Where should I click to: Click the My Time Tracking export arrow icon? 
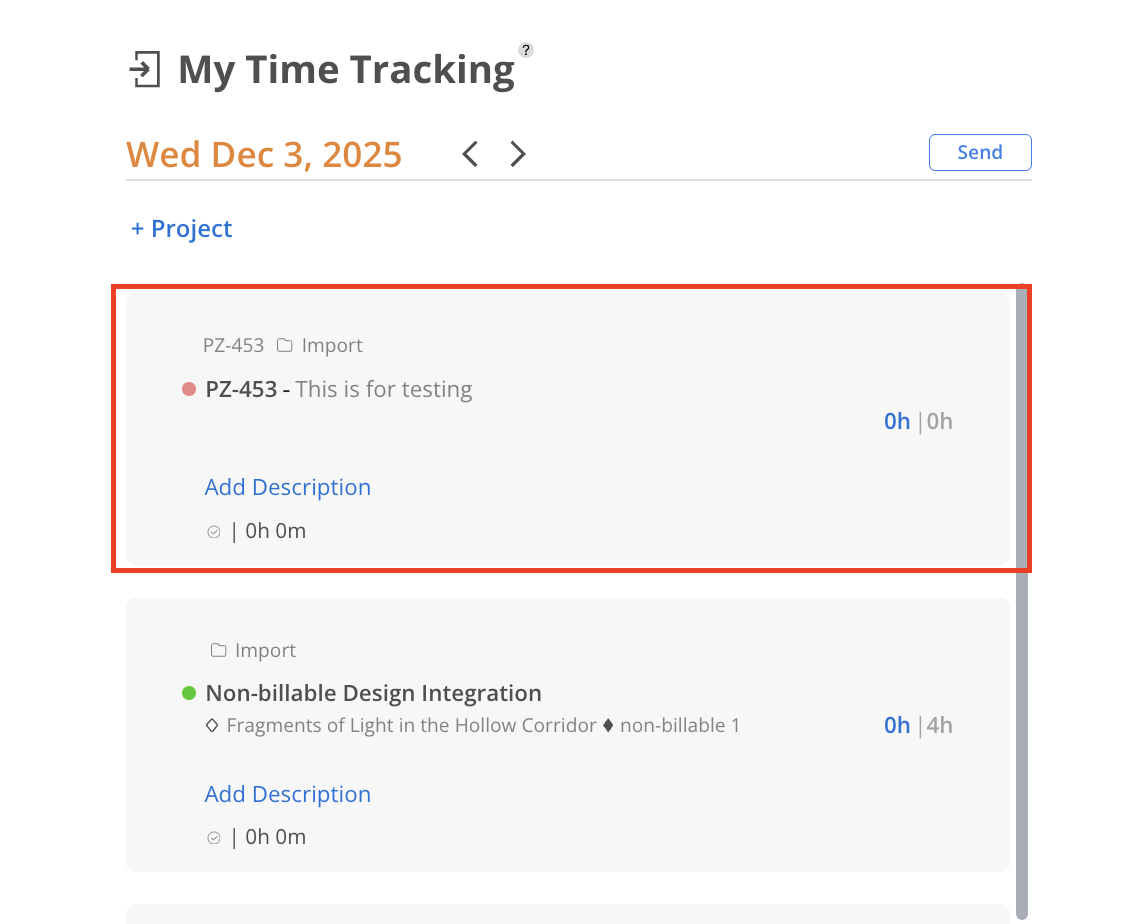click(145, 71)
